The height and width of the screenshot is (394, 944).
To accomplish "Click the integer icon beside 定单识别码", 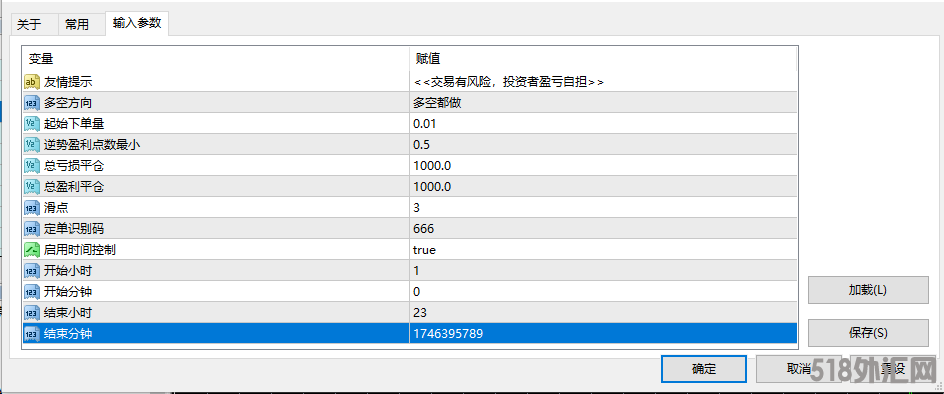I will click(32, 229).
